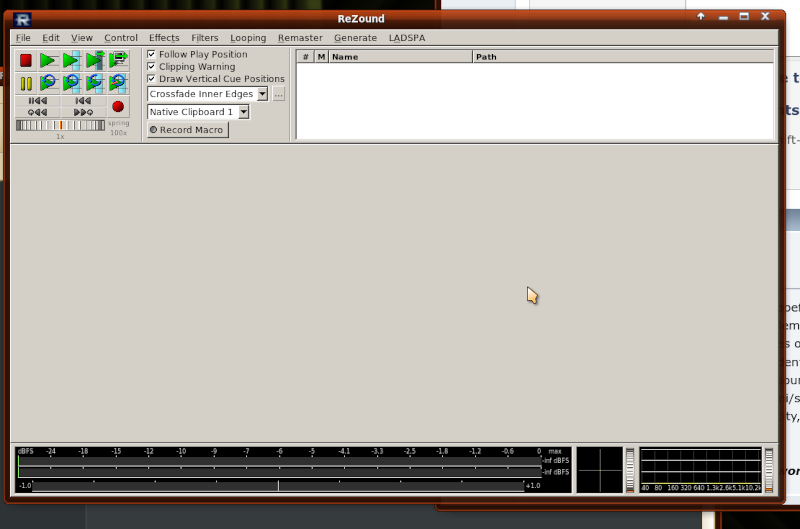
Task: Click the first loop play button
Action: point(49,84)
